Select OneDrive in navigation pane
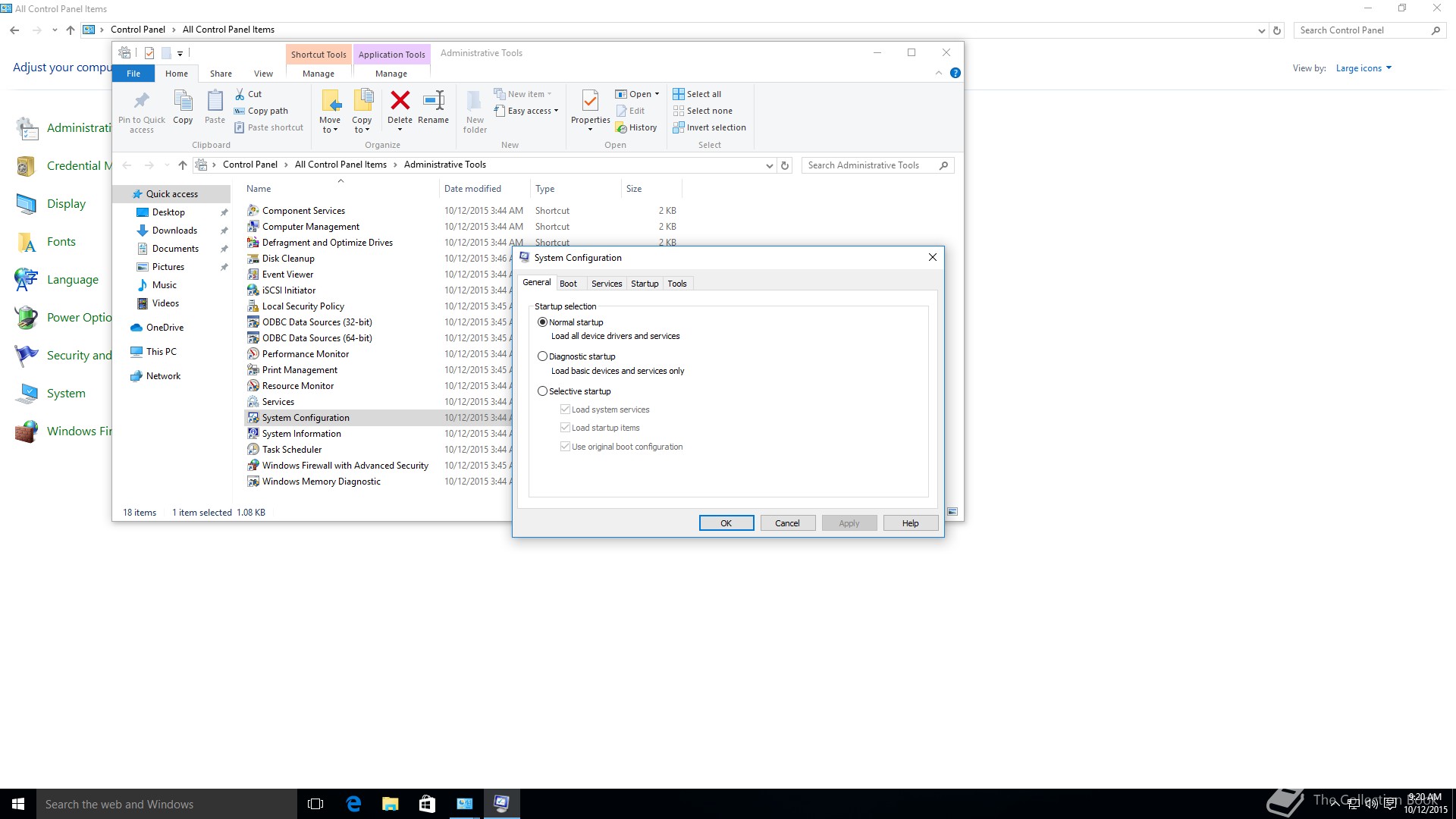 coord(165,328)
